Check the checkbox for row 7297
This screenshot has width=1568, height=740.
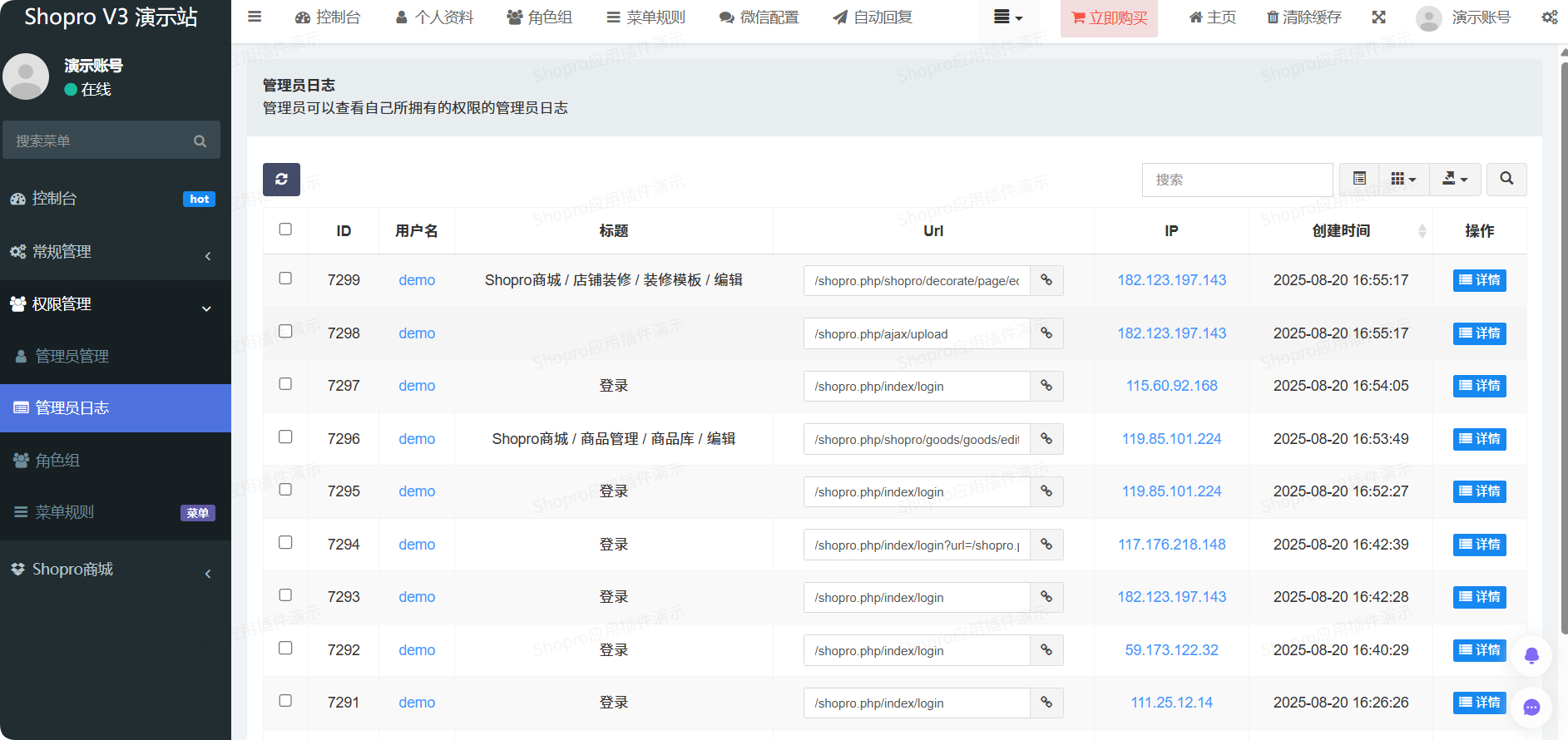285,384
